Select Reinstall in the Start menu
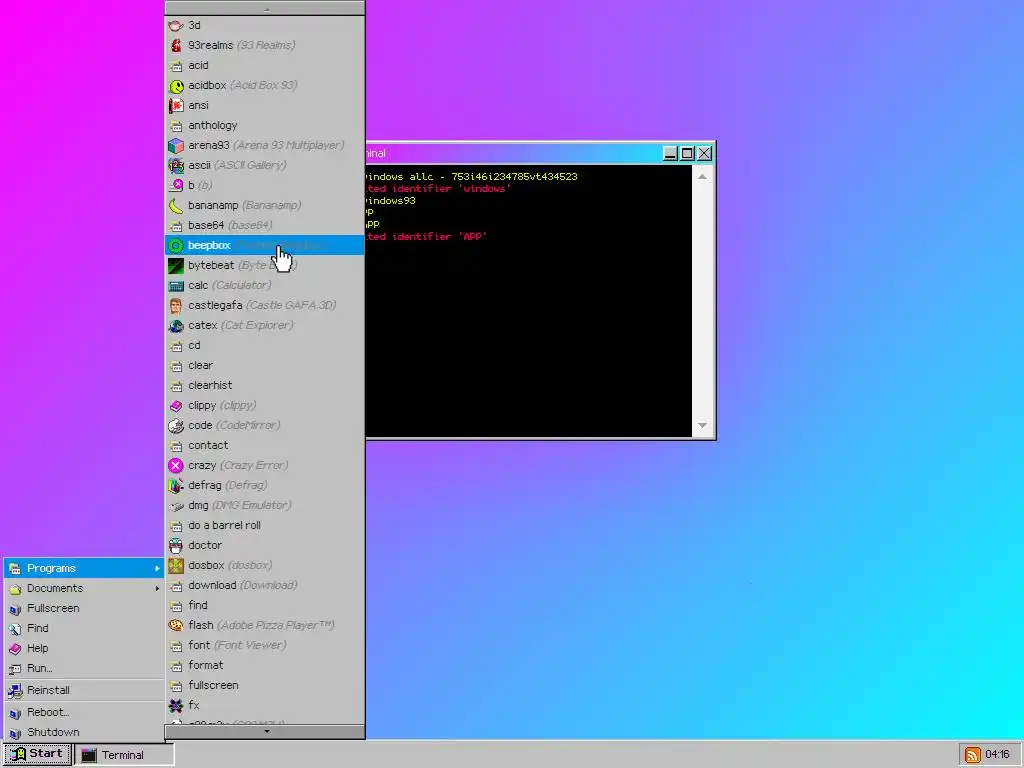Image resolution: width=1024 pixels, height=768 pixels. pos(84,690)
